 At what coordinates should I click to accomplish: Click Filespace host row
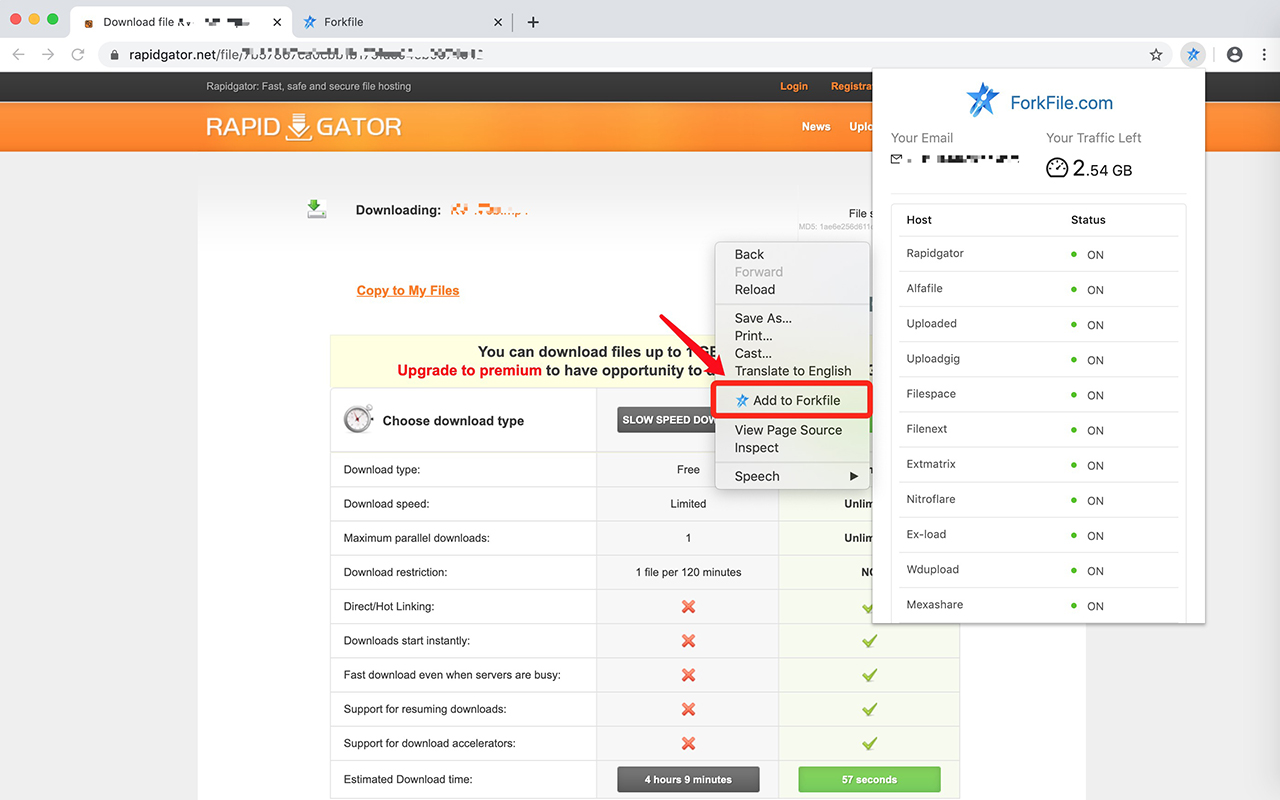(x=1038, y=394)
